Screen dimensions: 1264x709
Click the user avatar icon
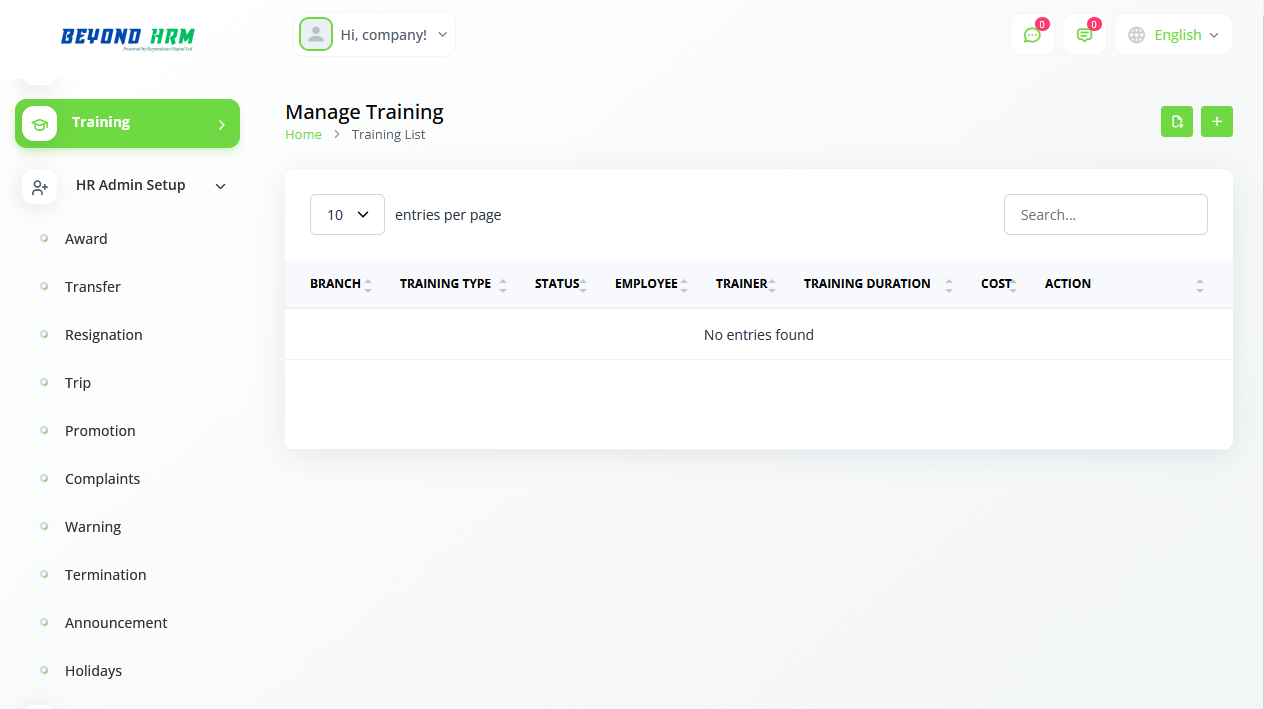[316, 34]
